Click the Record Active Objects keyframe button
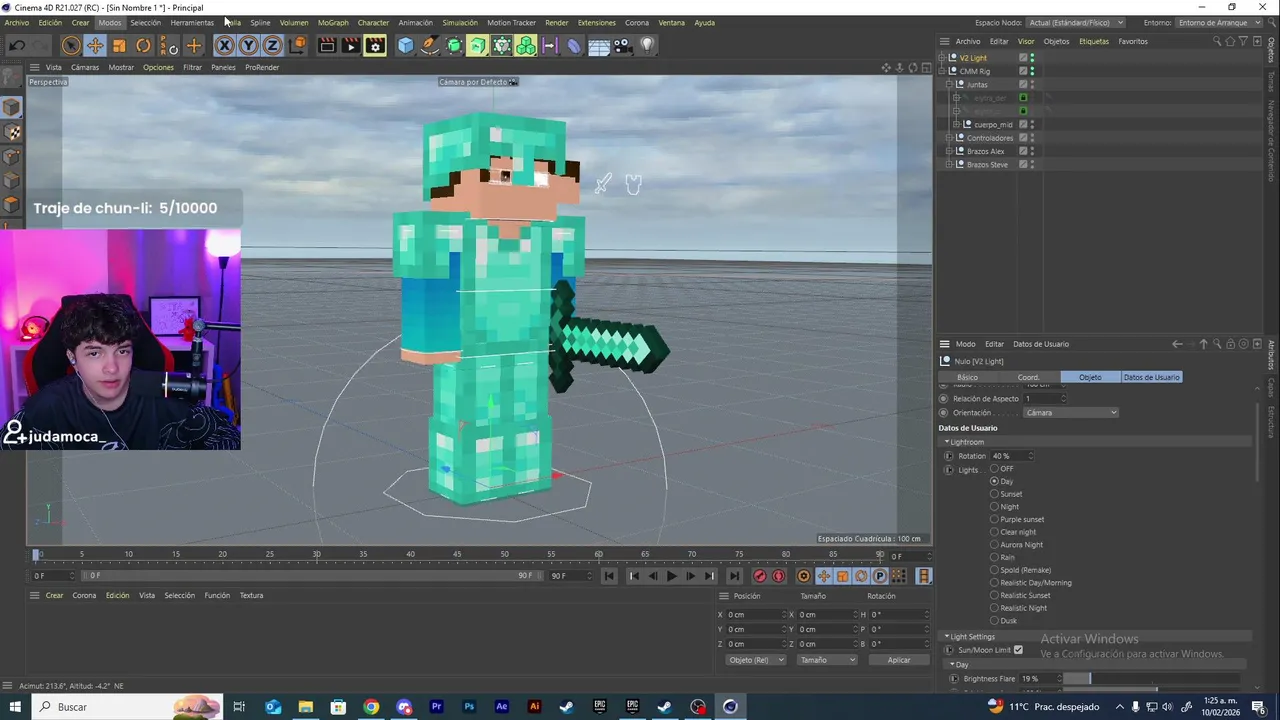 (760, 576)
